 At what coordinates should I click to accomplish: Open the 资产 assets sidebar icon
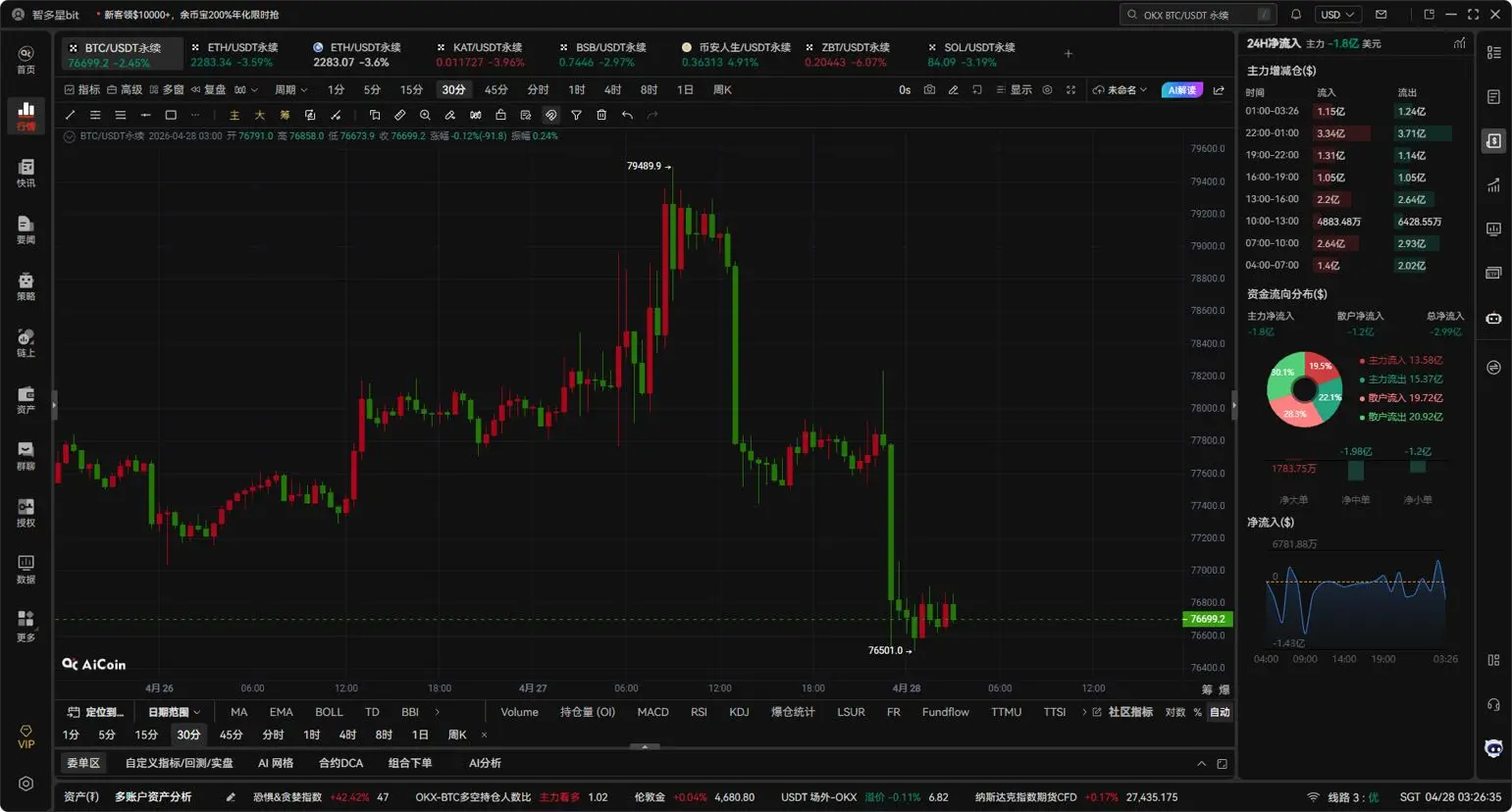pyautogui.click(x=26, y=399)
